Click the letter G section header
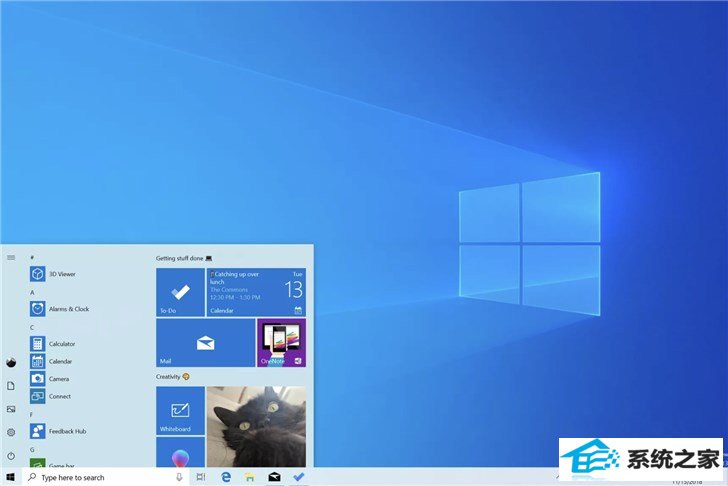 pyautogui.click(x=32, y=449)
